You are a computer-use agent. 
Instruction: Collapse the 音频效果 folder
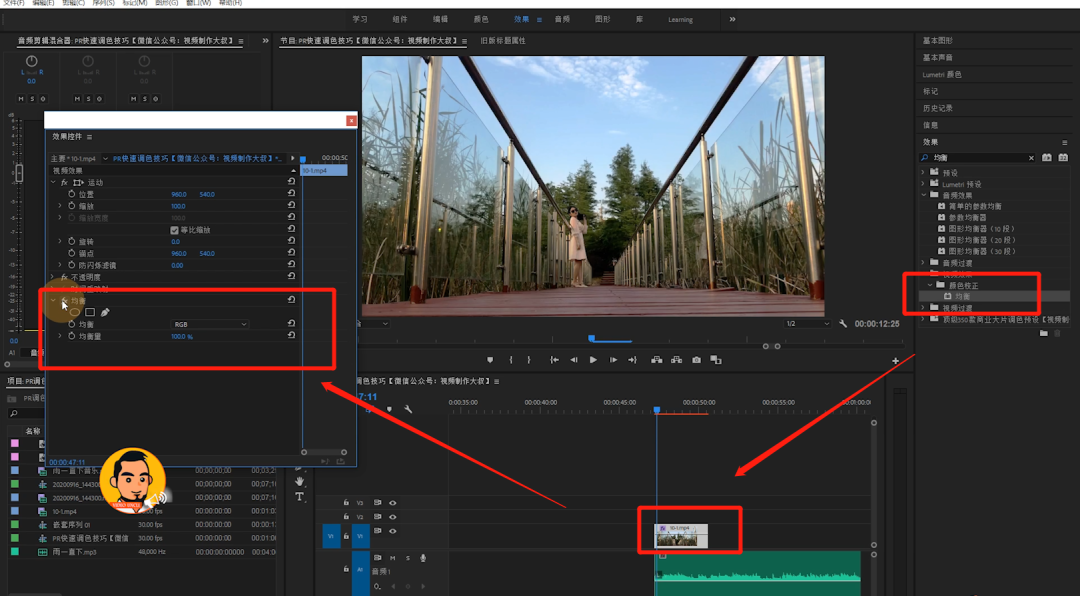click(x=923, y=195)
